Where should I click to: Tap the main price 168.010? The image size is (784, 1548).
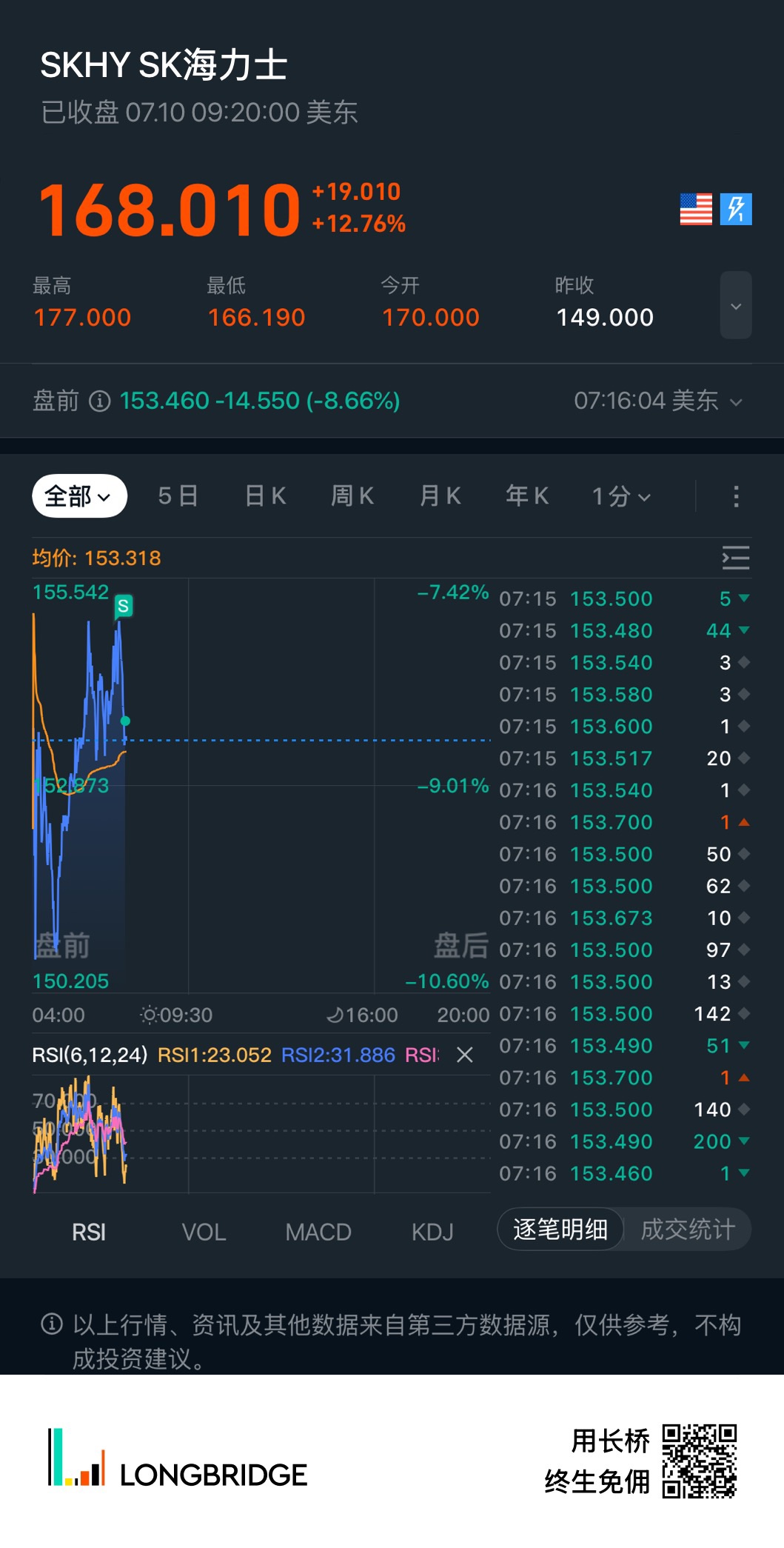(170, 210)
